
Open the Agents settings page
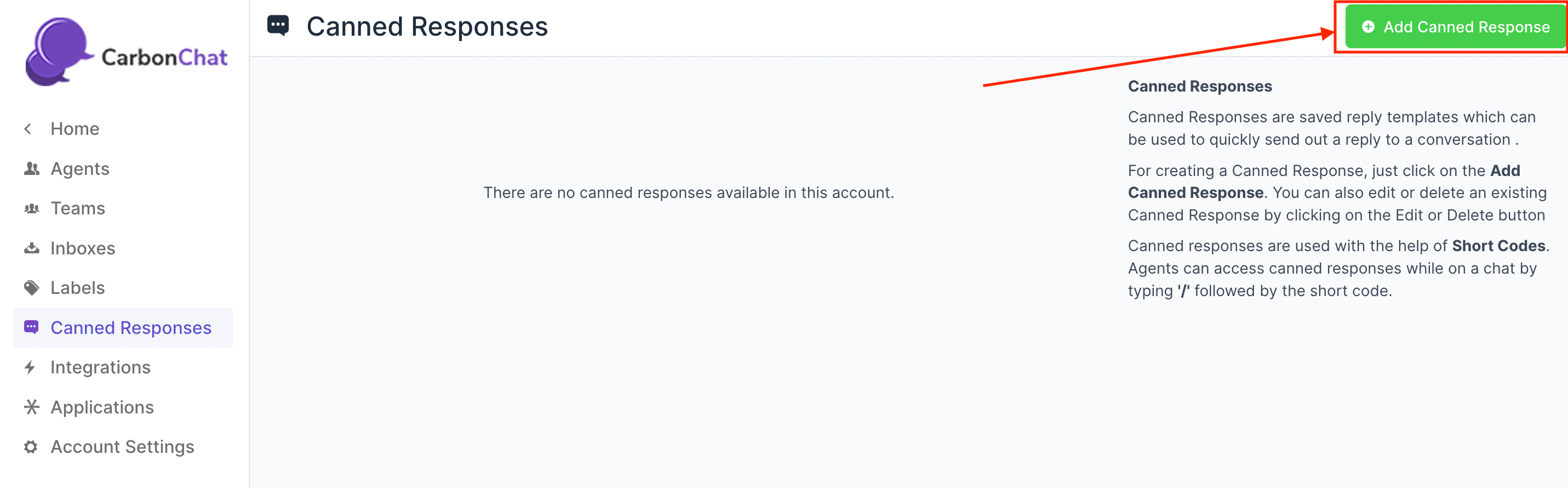point(80,169)
